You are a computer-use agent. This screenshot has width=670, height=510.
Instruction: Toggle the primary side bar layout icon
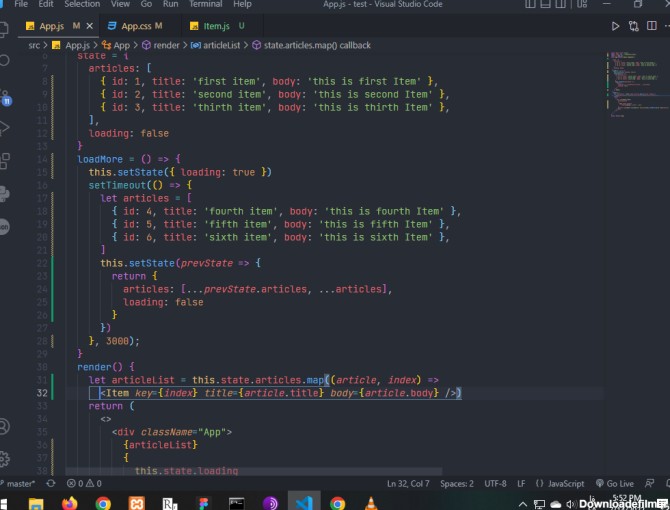[530, 4]
